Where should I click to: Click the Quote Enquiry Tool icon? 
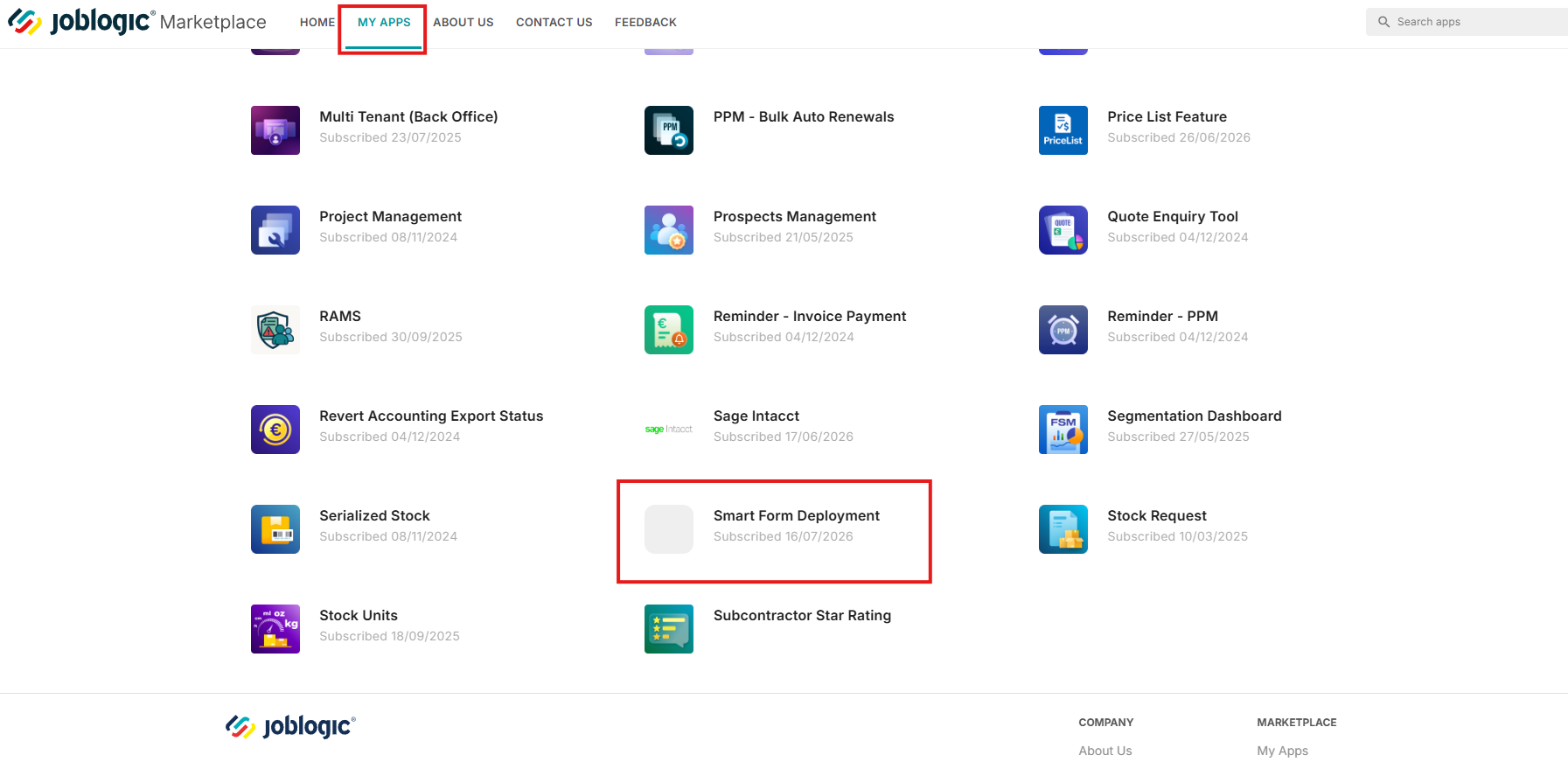[x=1063, y=230]
